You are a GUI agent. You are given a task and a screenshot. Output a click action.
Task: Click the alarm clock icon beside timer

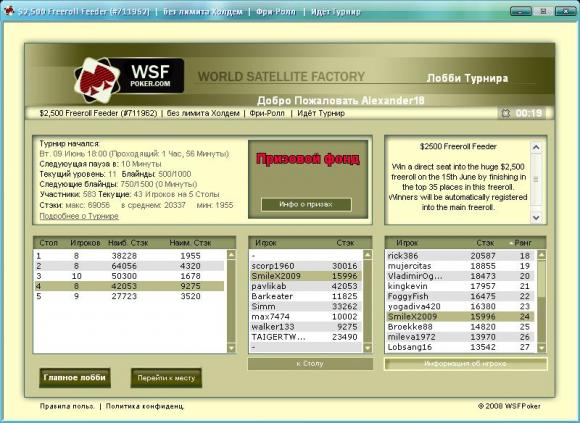click(506, 114)
